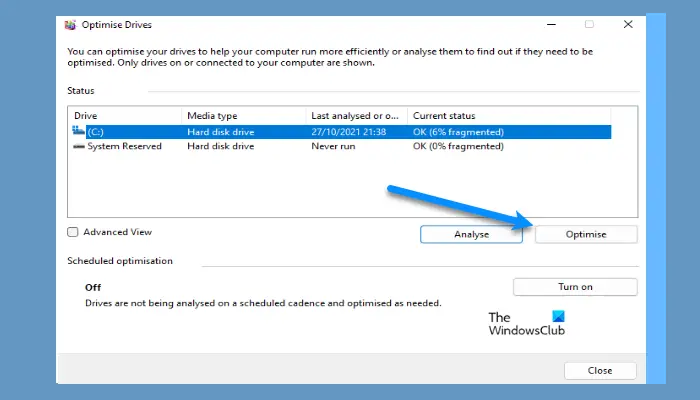Click the Last analysed column header
The image size is (700, 400).
(357, 116)
